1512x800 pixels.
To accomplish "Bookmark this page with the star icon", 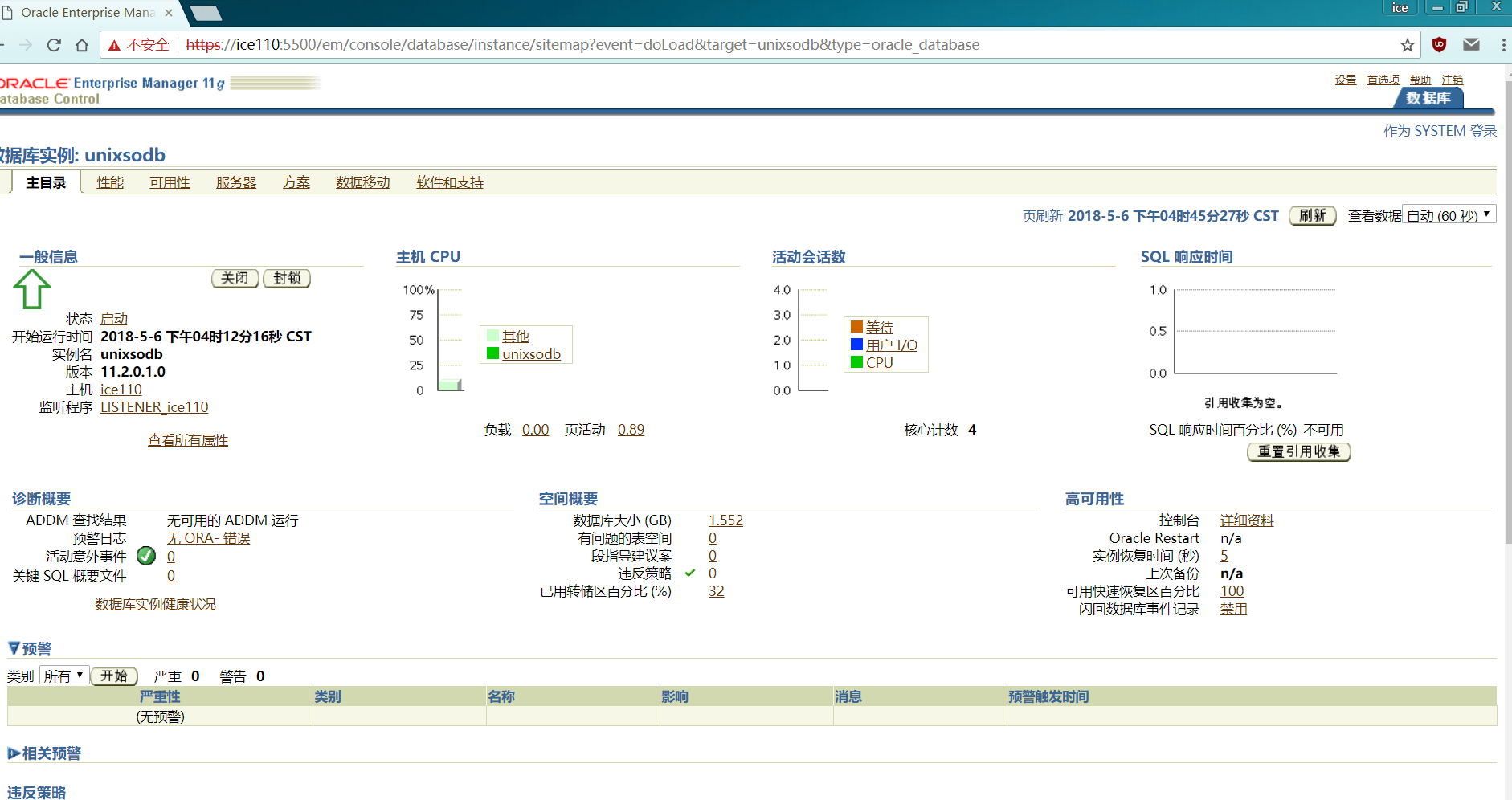I will tap(1407, 45).
